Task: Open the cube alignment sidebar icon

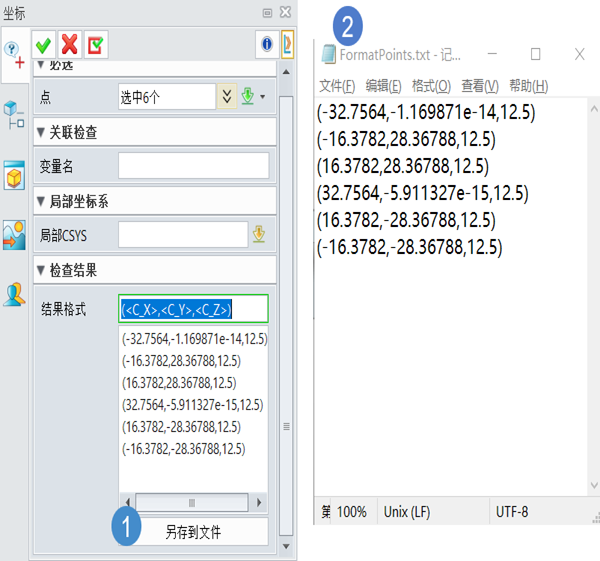Action: [x=14, y=115]
